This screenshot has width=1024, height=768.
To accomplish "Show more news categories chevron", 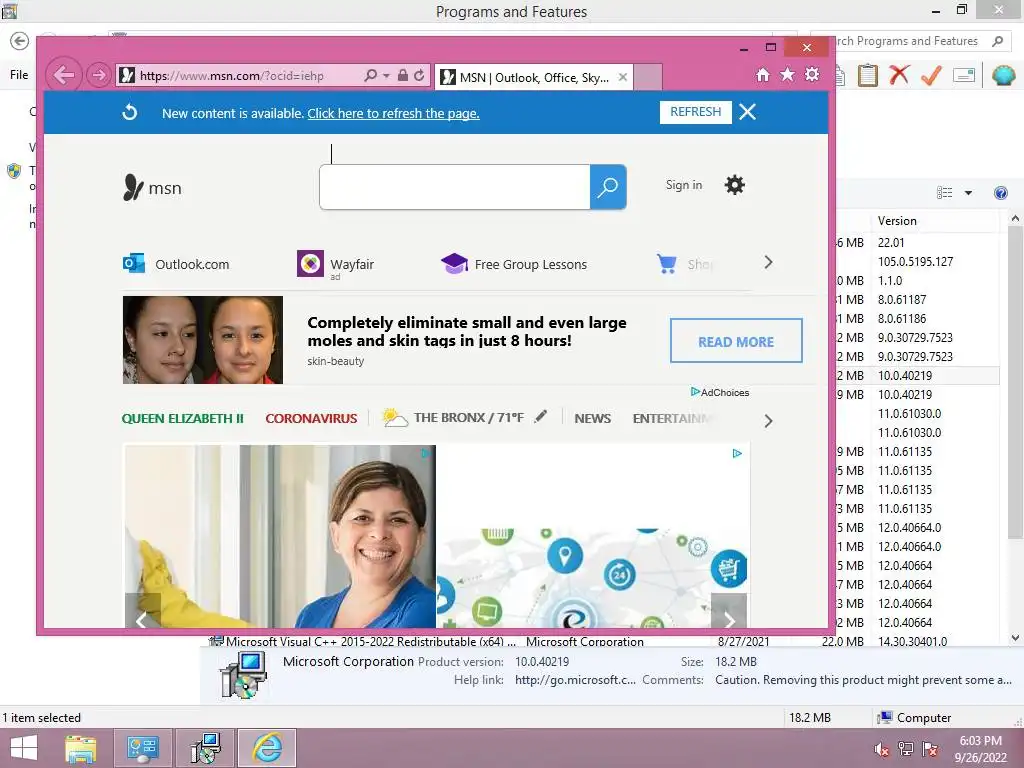I will [768, 421].
